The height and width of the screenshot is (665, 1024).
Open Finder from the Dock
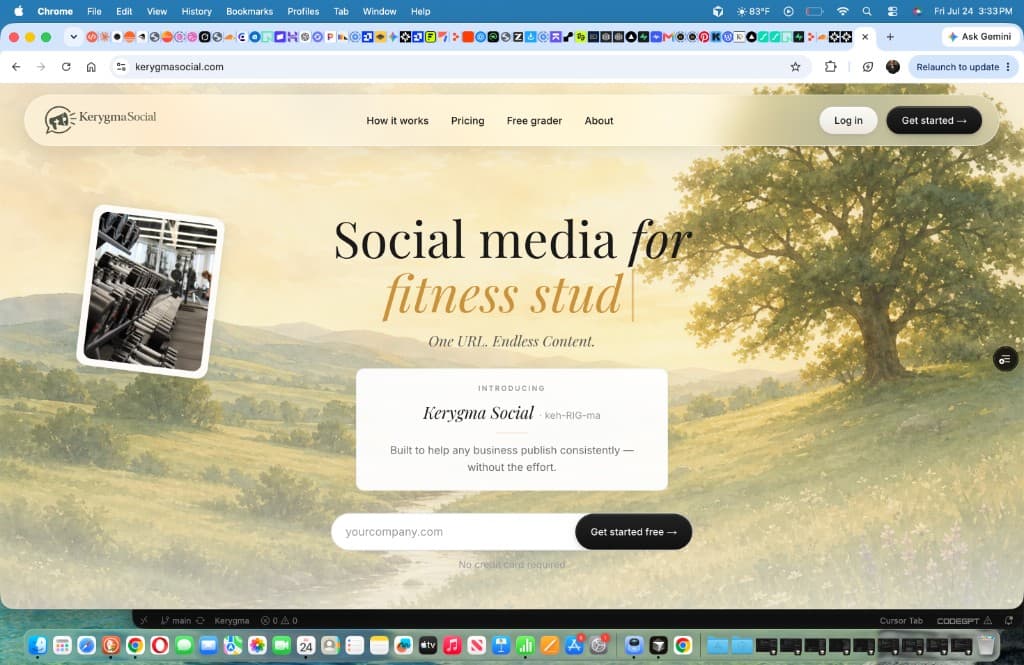[x=38, y=645]
